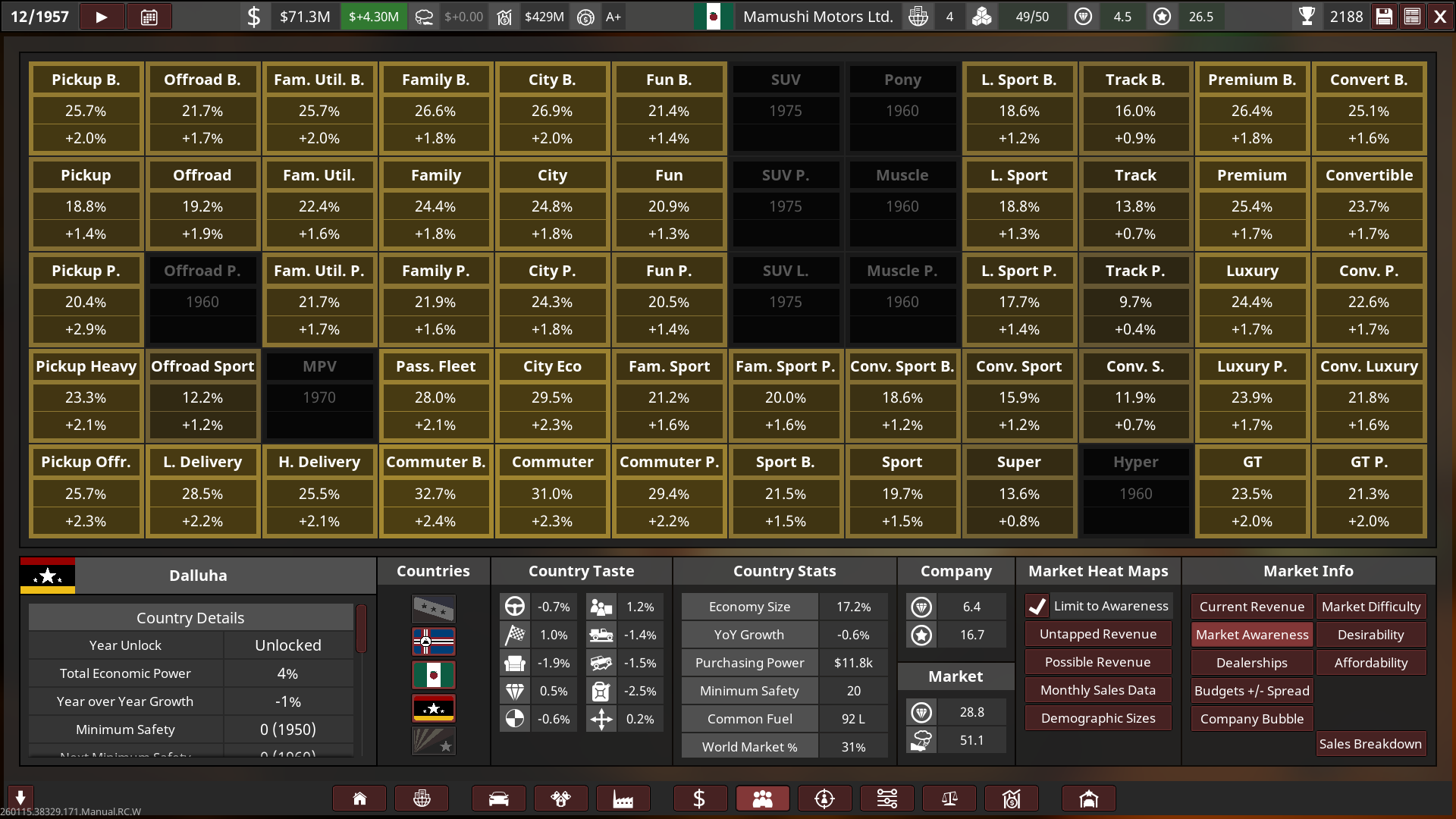Select the Dalluha flag in Countries list
The width and height of the screenshot is (1456, 819).
click(433, 708)
